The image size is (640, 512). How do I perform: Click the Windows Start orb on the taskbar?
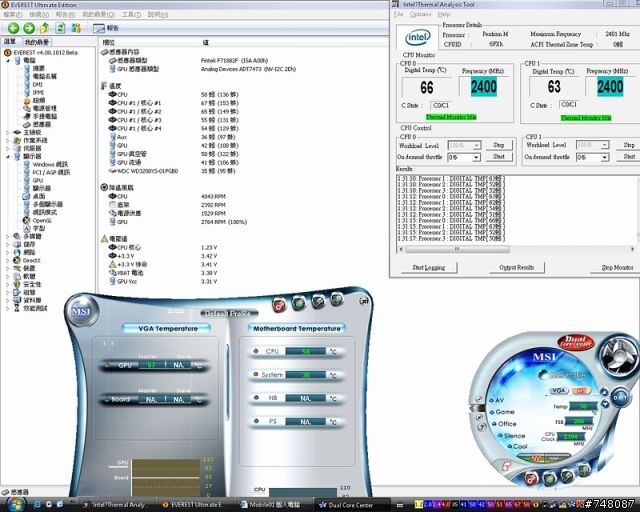pos(16,504)
